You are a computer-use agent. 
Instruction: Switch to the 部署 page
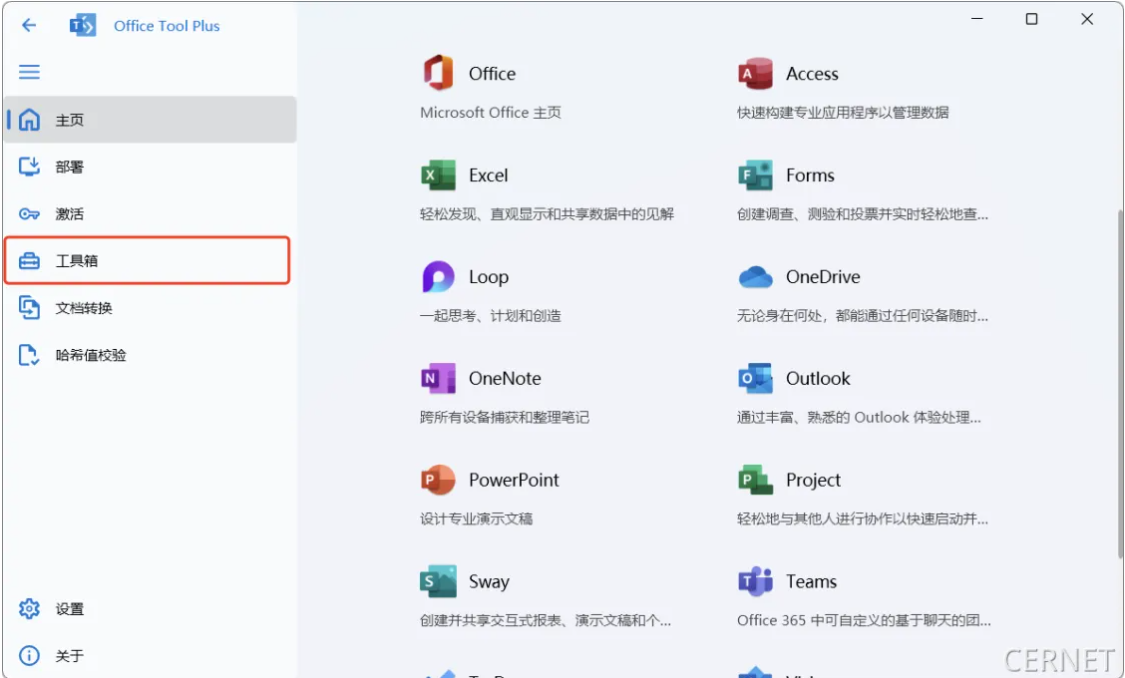click(69, 167)
